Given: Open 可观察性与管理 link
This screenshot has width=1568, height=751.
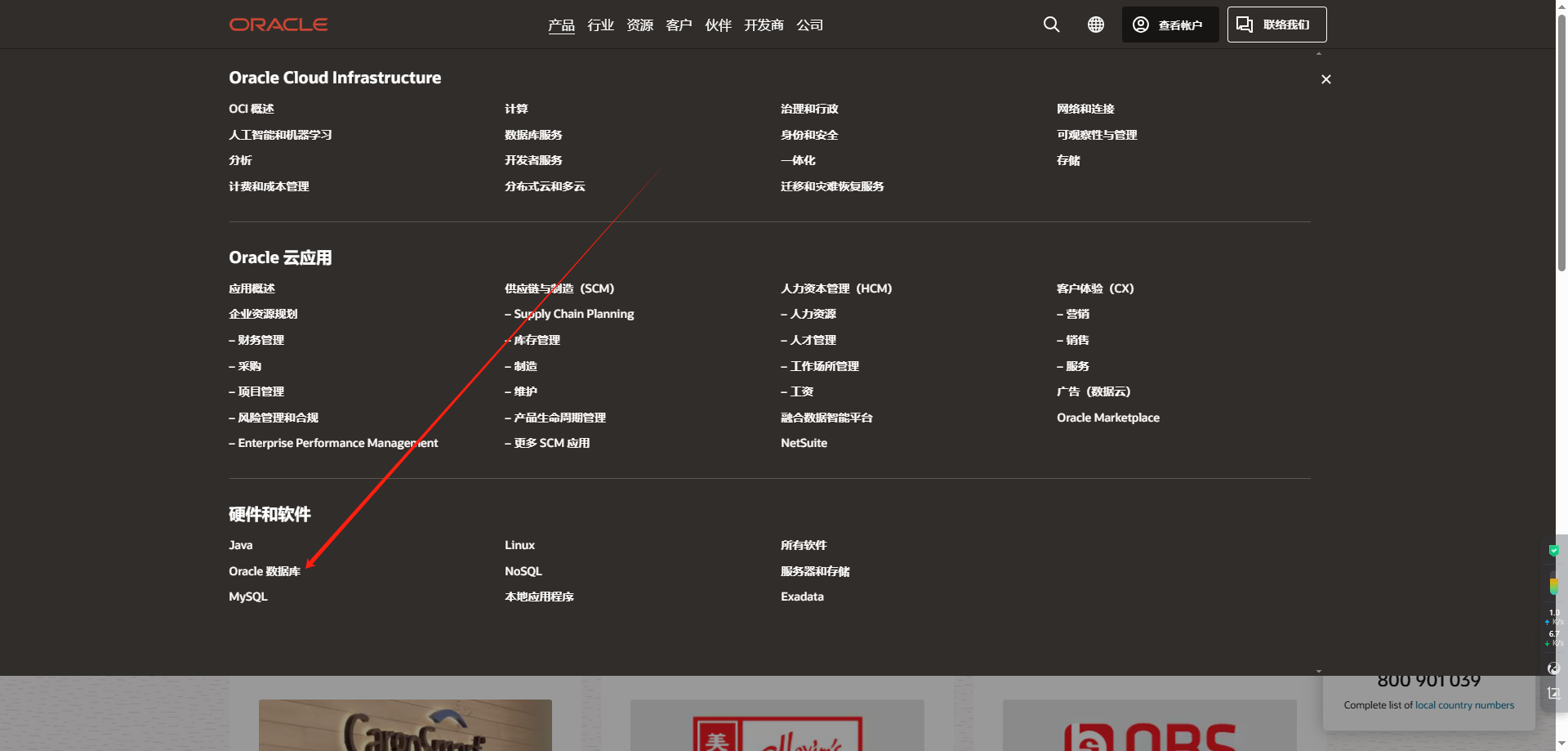Looking at the screenshot, I should click(1097, 135).
